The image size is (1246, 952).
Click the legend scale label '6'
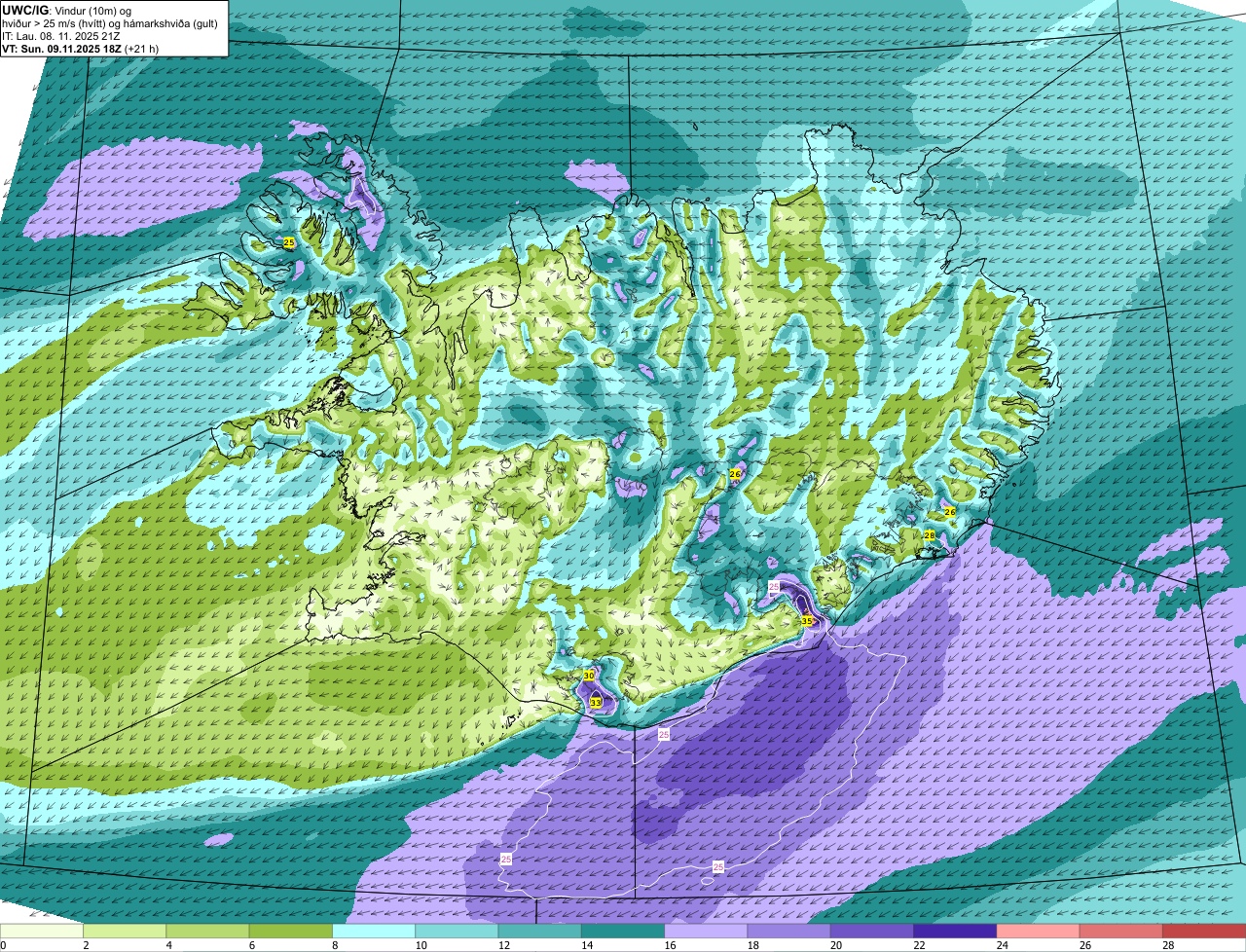252,945
